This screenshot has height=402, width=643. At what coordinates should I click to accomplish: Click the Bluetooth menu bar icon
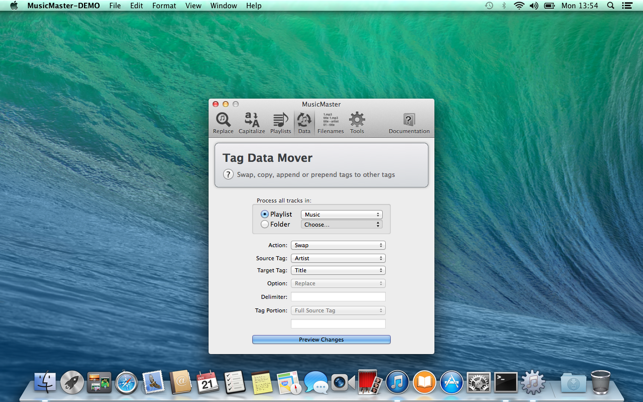[504, 6]
